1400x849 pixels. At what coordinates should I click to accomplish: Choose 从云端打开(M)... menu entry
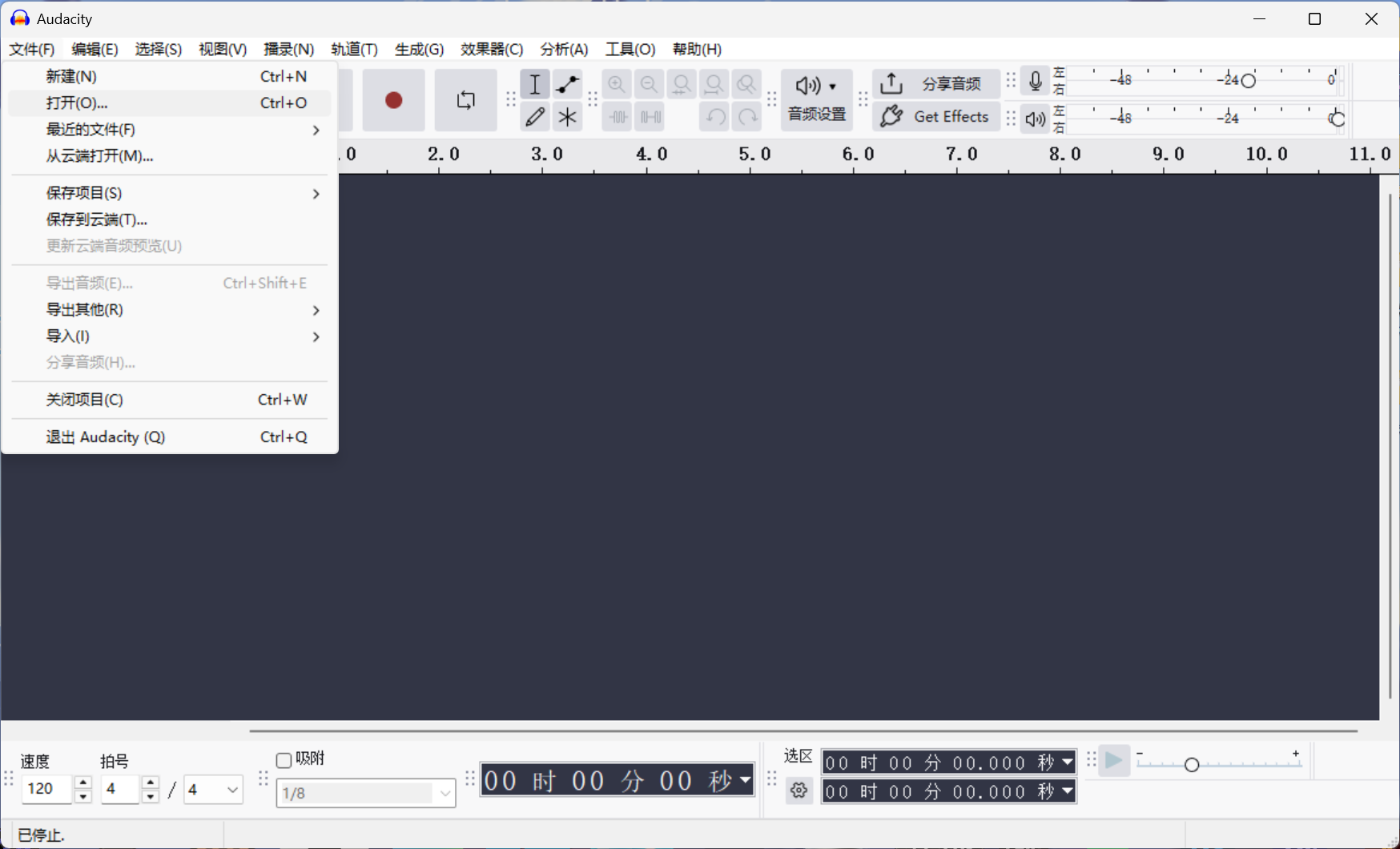point(170,156)
